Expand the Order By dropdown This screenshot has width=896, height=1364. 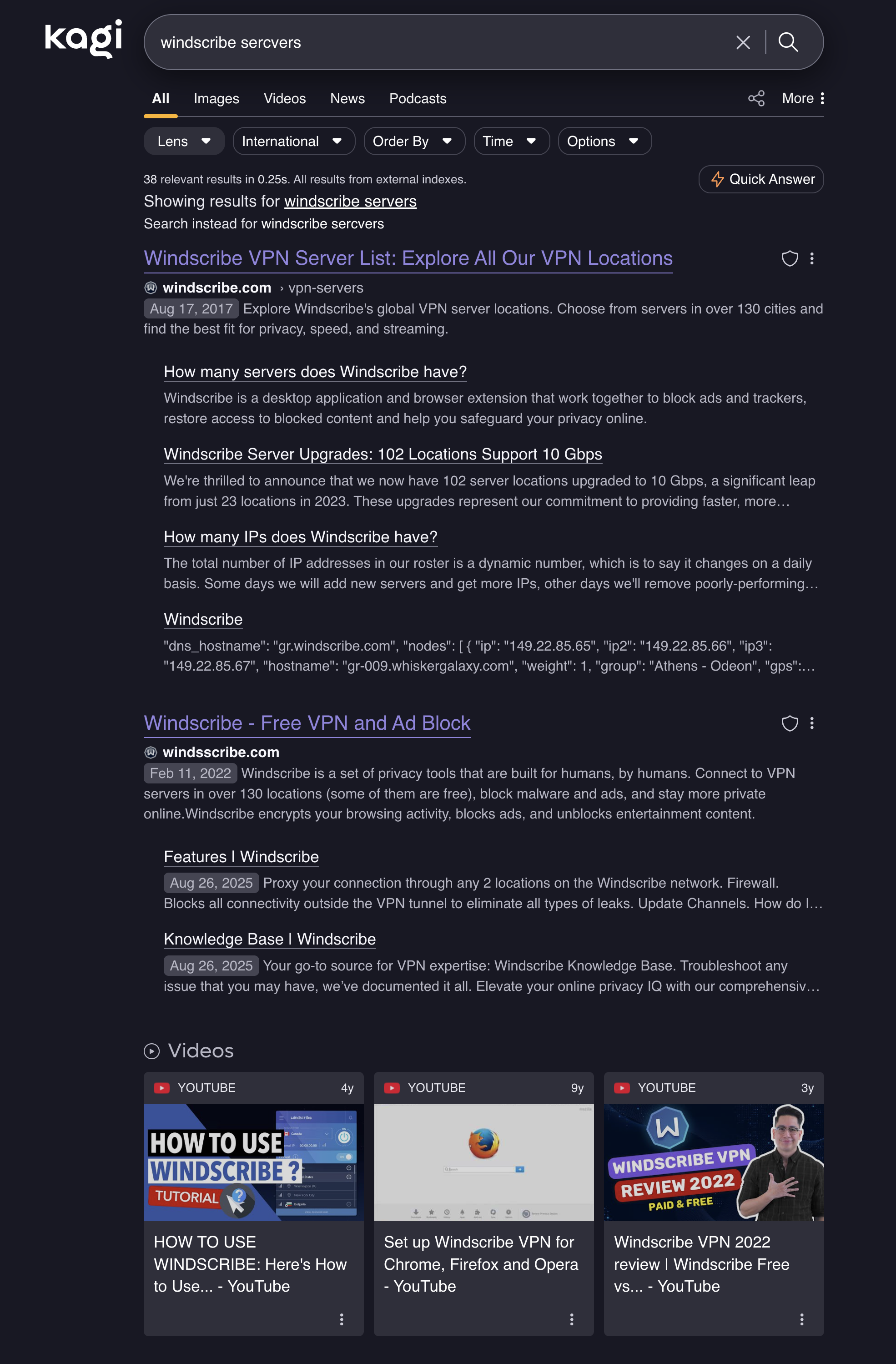414,141
